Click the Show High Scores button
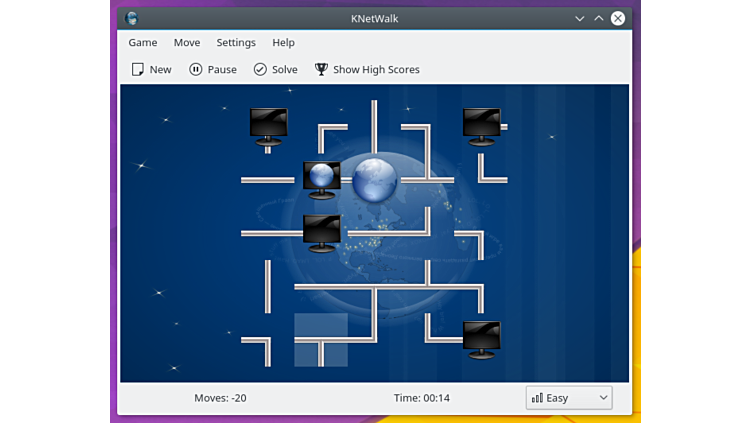Screen dimensions: 752x423 375,70
